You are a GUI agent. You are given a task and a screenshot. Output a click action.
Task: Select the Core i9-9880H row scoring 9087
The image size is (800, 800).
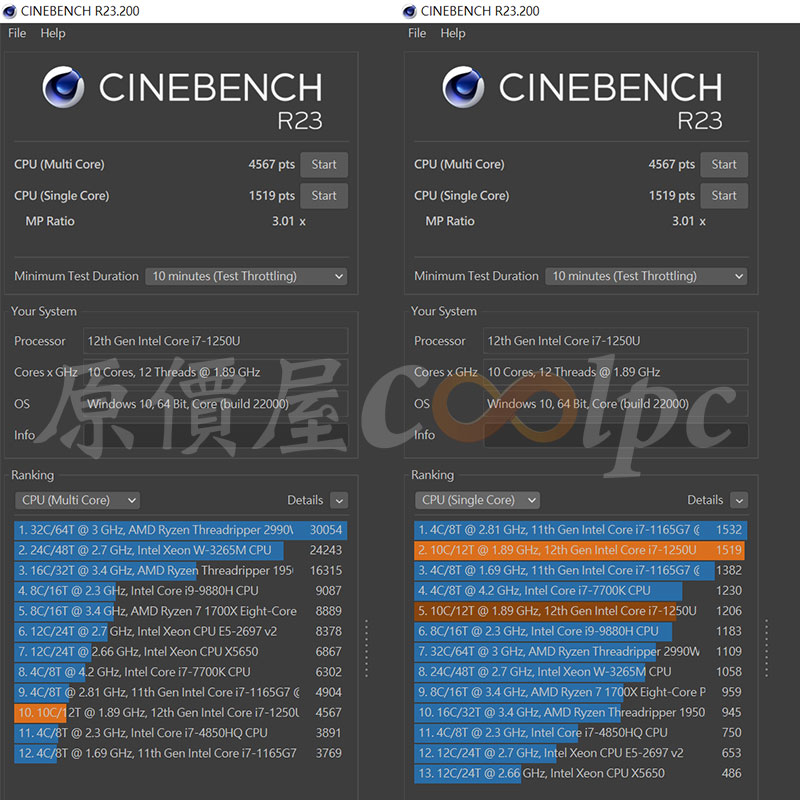pyautogui.click(x=181, y=591)
